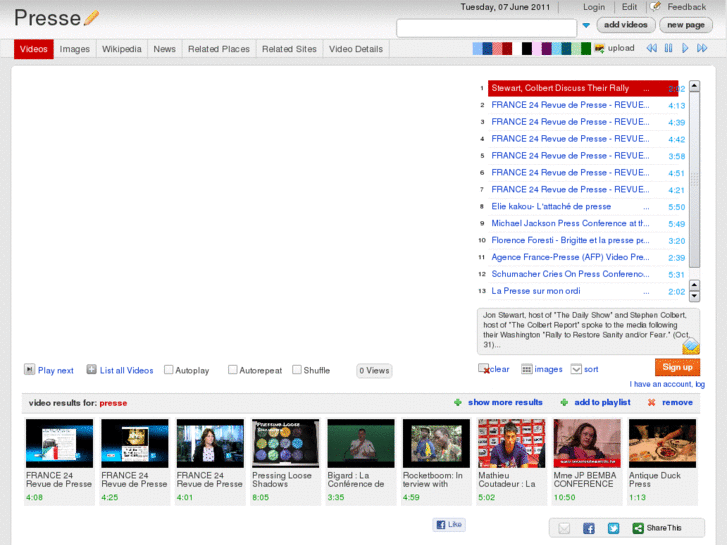Enable the Autoplay checkbox

[x=169, y=370]
